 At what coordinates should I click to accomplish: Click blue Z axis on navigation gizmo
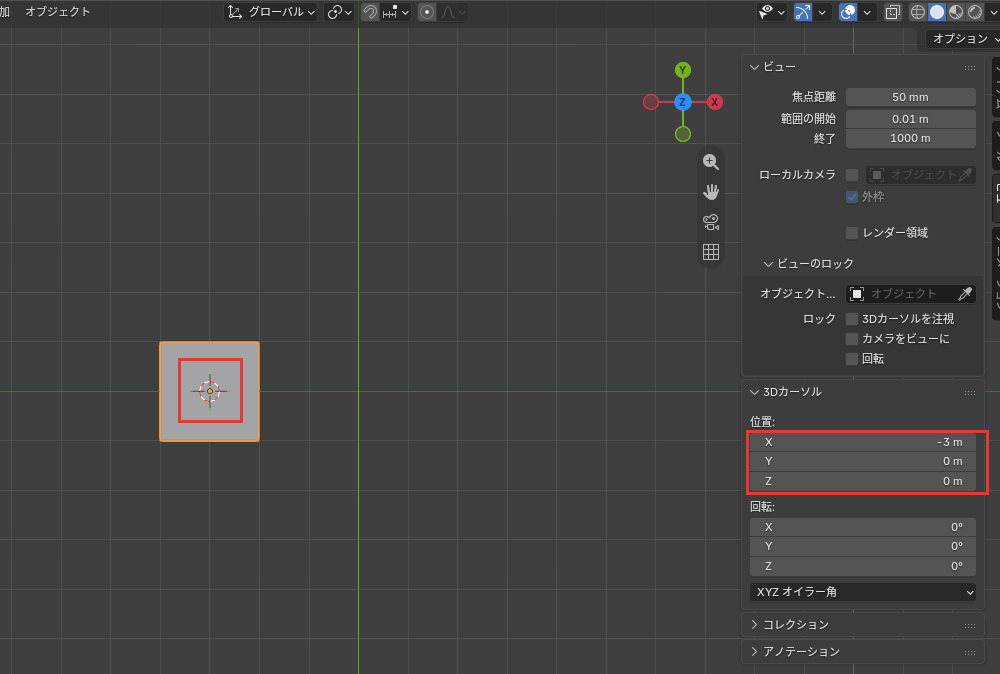(683, 102)
